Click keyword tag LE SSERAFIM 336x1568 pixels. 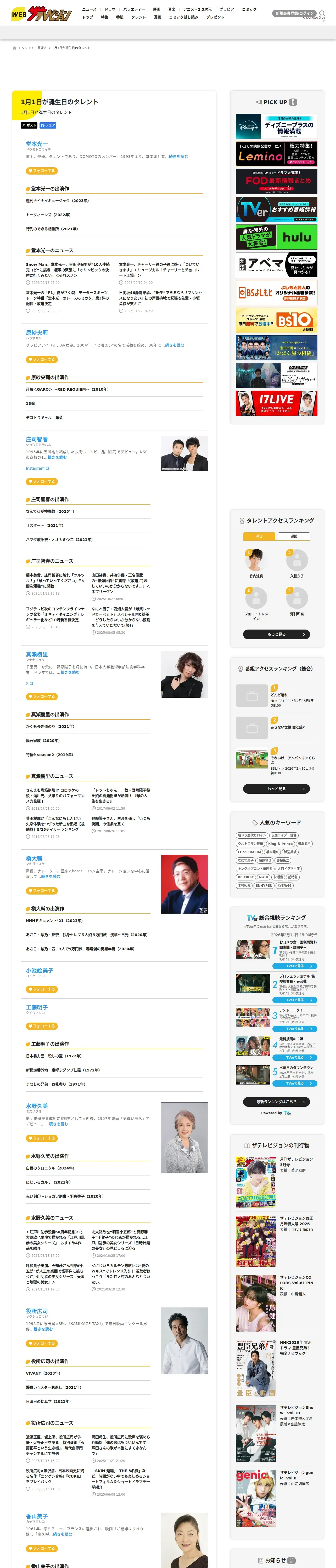click(249, 852)
